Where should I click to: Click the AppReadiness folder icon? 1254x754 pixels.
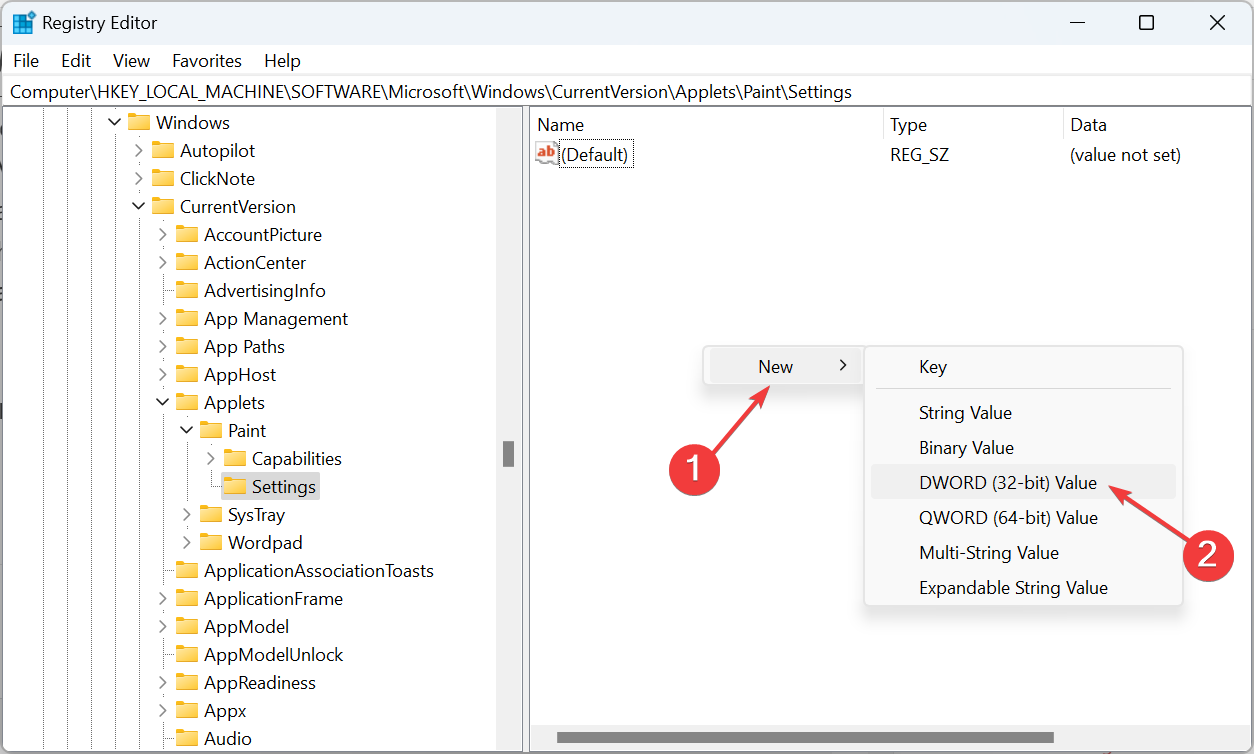pos(187,683)
